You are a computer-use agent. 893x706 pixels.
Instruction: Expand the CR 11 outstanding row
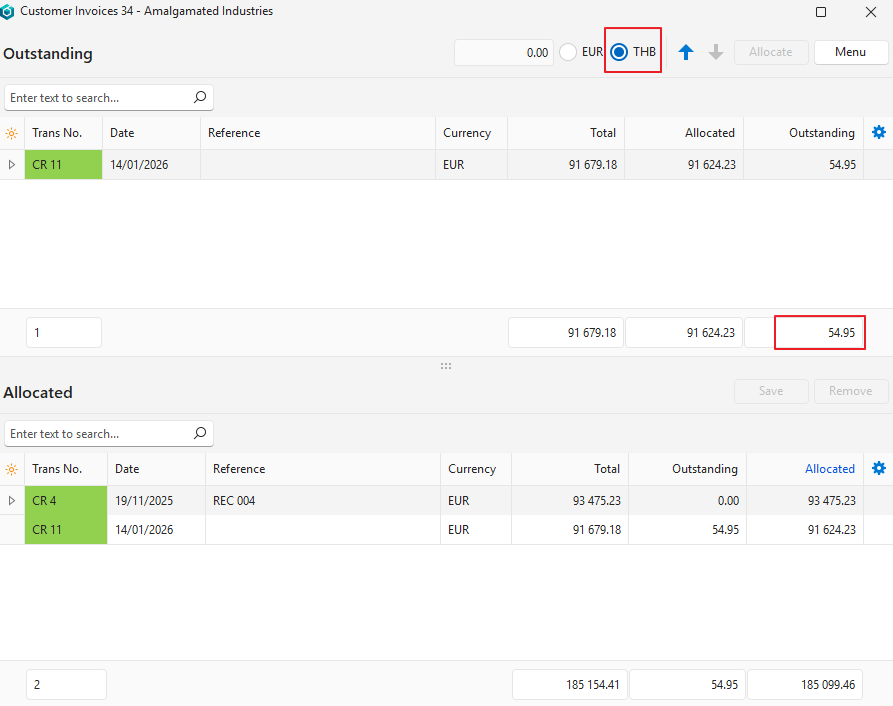tap(12, 165)
